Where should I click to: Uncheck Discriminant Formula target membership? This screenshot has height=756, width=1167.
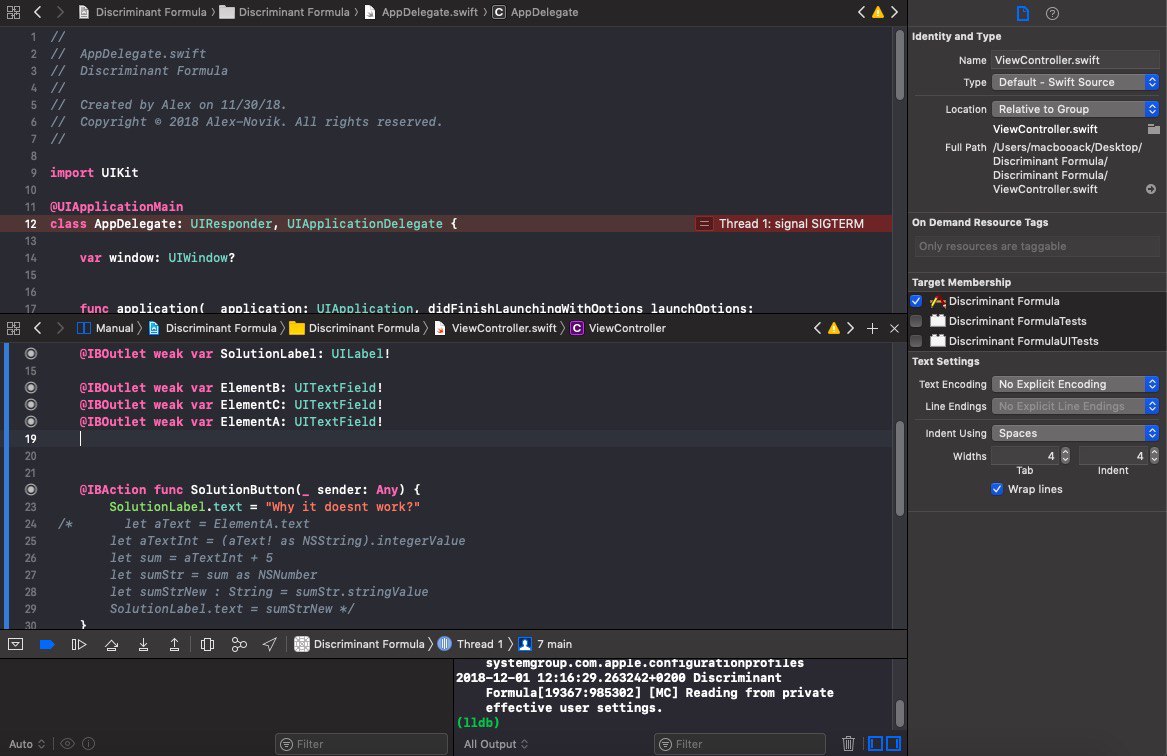pyautogui.click(x=916, y=301)
